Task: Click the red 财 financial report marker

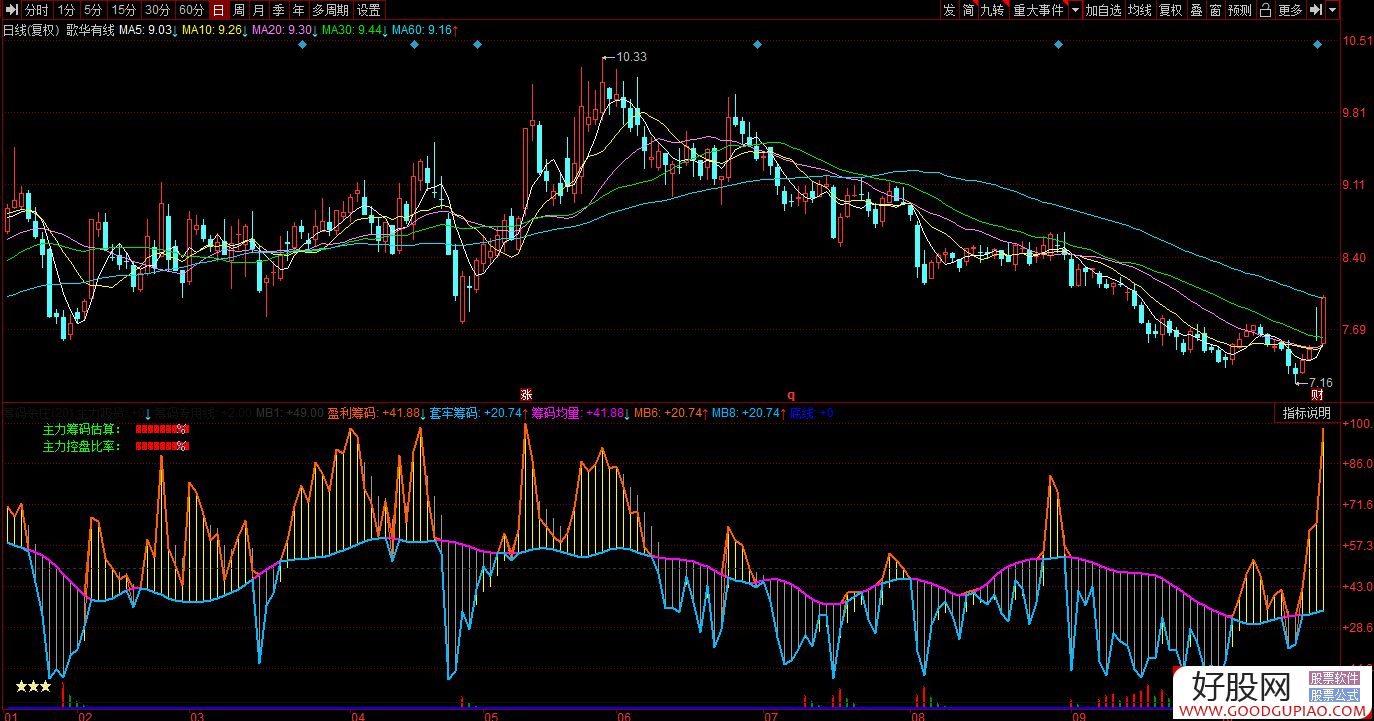Action: pos(1318,395)
